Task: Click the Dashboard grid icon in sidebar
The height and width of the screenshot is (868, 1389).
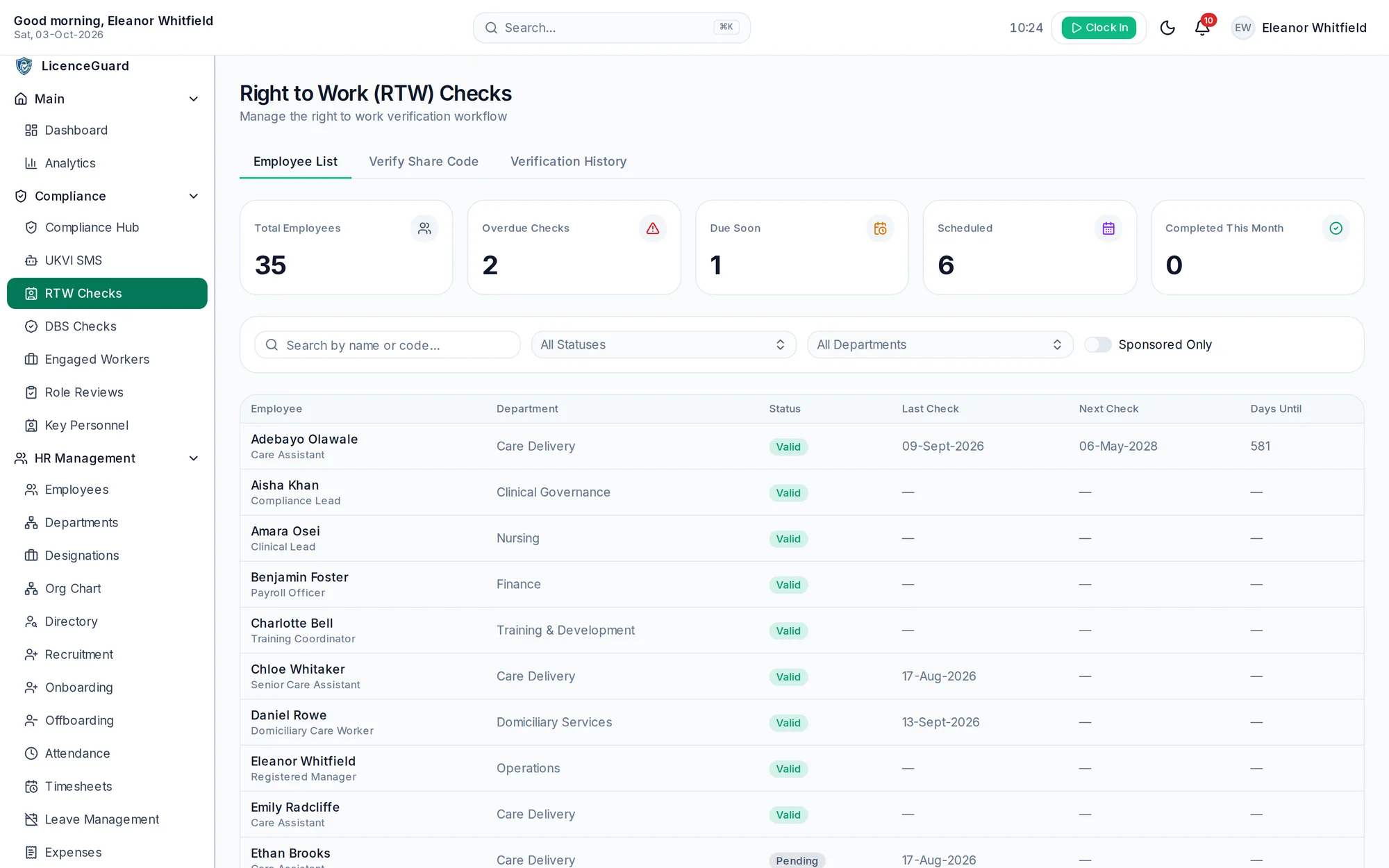Action: (31, 131)
